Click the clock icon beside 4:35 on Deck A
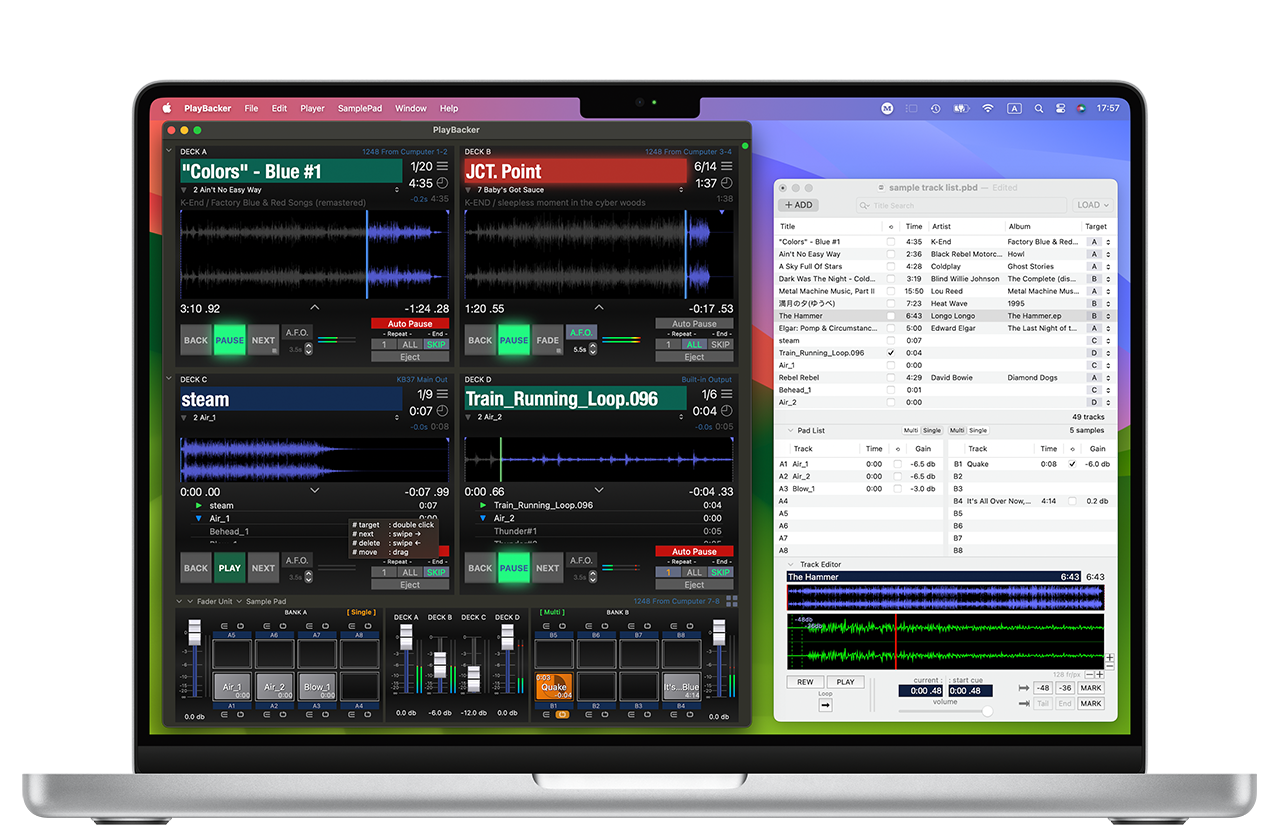The height and width of the screenshot is (832, 1280). click(443, 183)
